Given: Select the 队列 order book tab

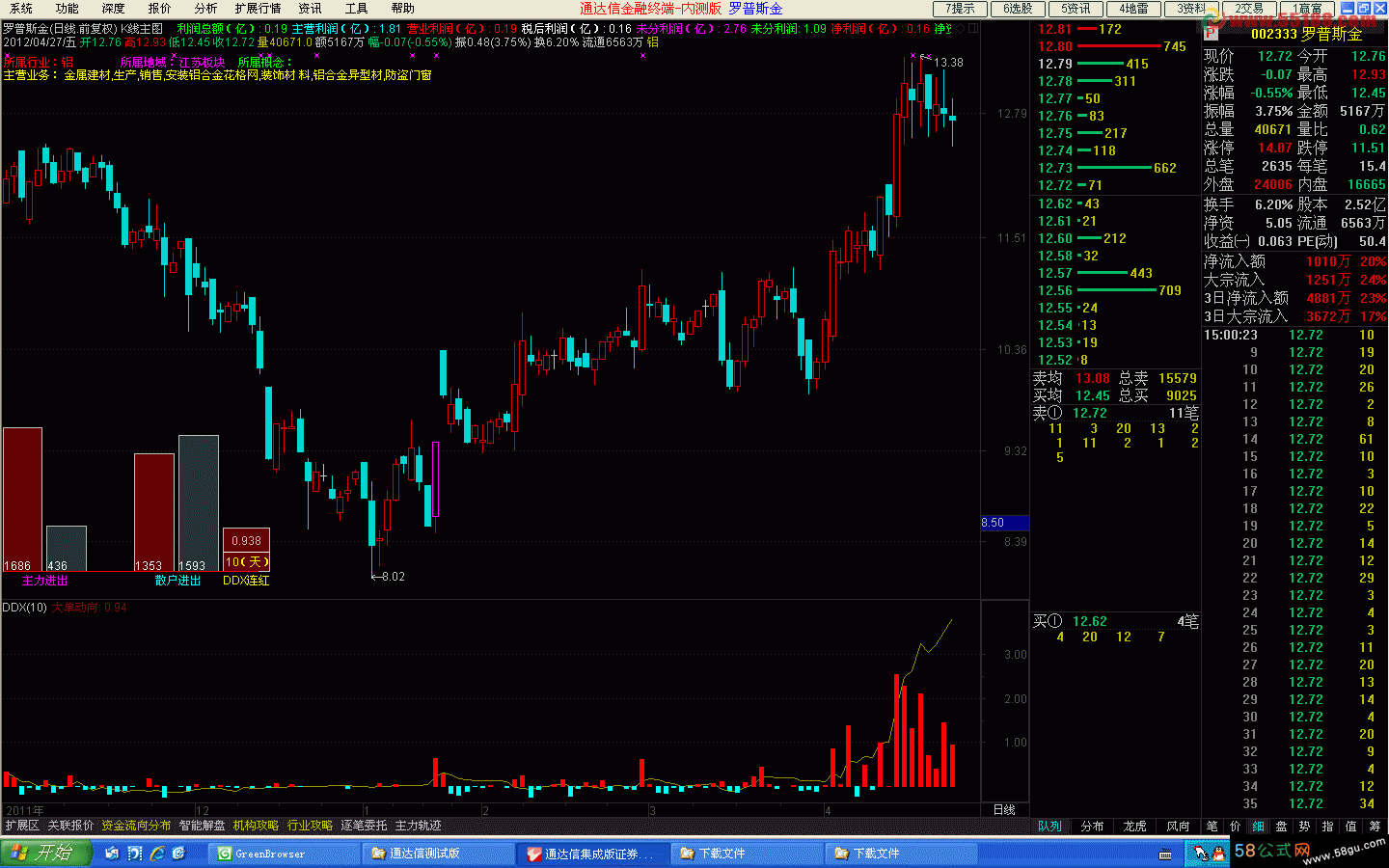Looking at the screenshot, I should 1049,827.
